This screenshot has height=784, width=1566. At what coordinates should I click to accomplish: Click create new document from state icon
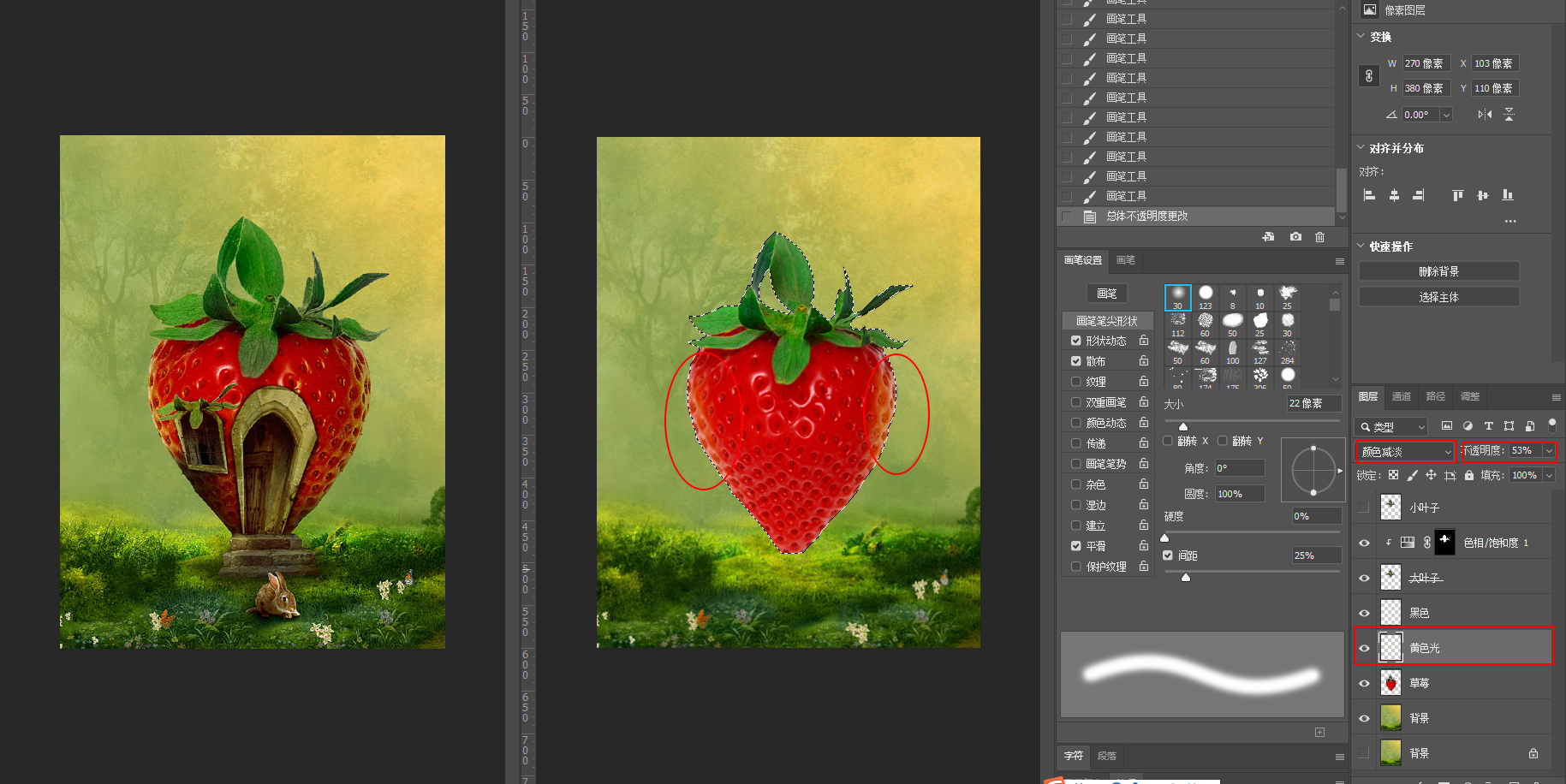coord(1269,237)
